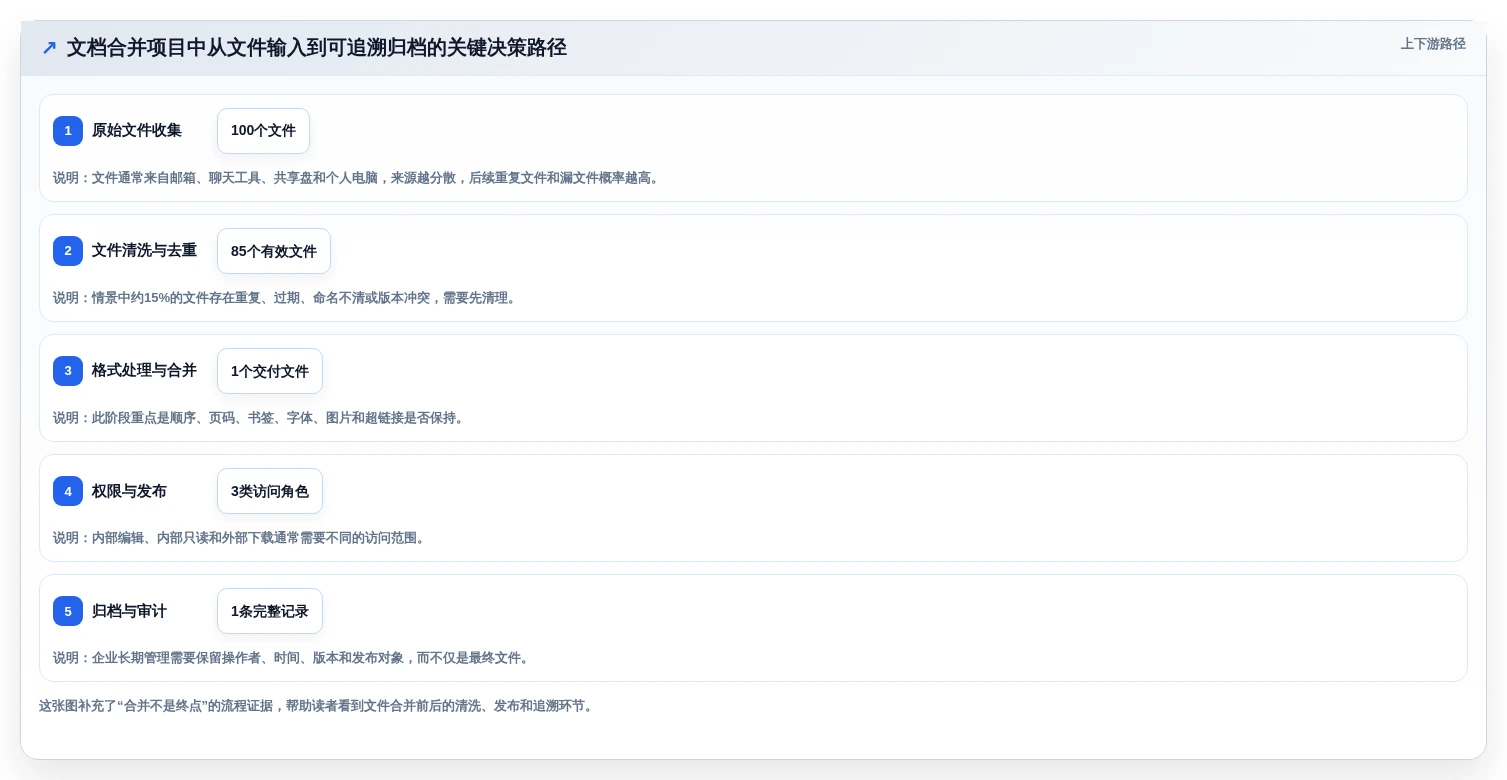Select step number 1 badge
The width and height of the screenshot is (1507, 780).
(68, 131)
